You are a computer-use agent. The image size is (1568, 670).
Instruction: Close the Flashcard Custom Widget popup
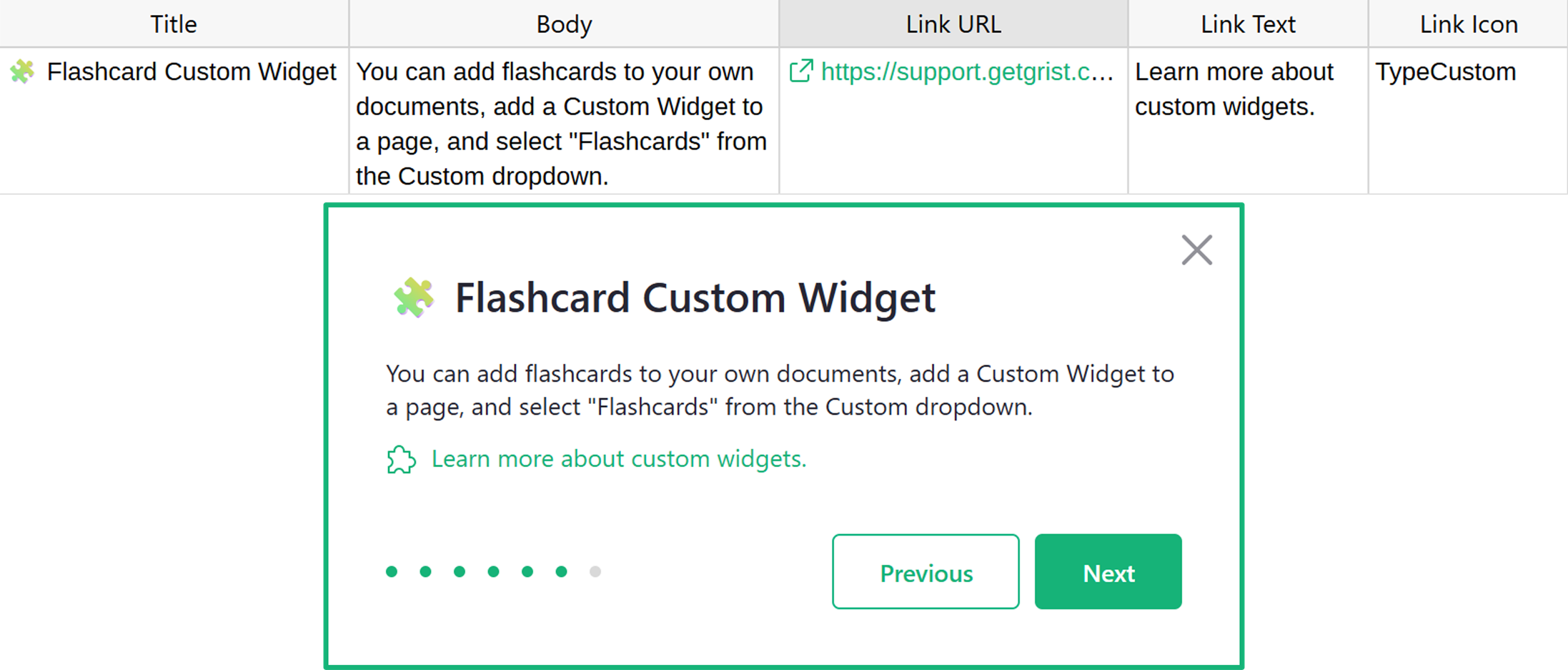(x=1196, y=250)
